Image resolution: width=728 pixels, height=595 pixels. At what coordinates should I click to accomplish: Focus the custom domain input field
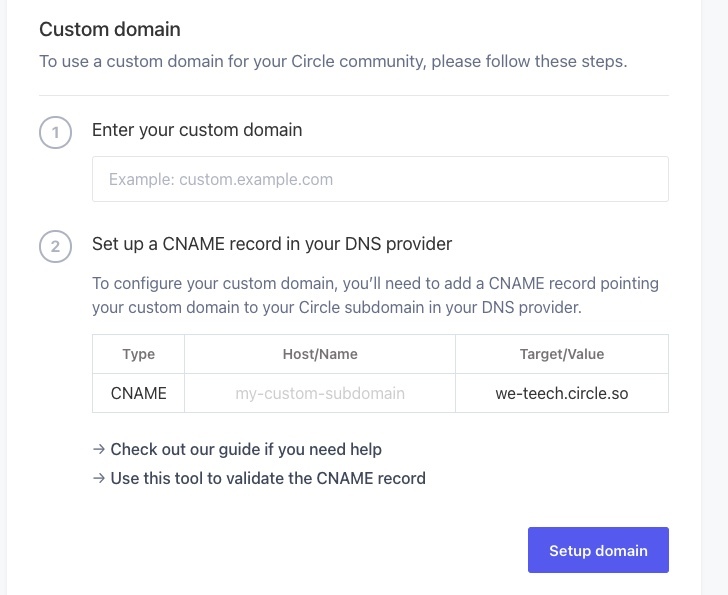380,179
